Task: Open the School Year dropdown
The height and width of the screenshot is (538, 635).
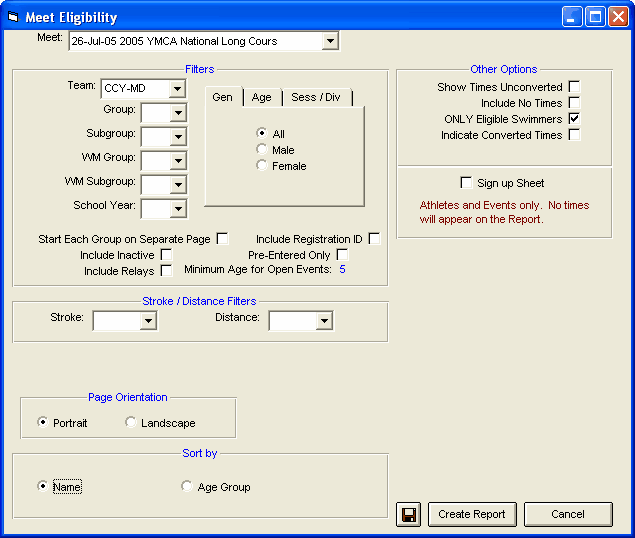Action: [x=177, y=208]
